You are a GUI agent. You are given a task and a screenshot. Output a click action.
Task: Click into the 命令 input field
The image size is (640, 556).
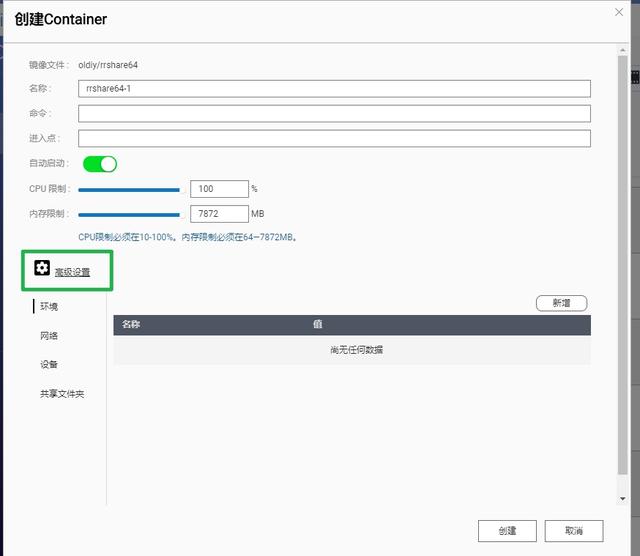pos(334,113)
